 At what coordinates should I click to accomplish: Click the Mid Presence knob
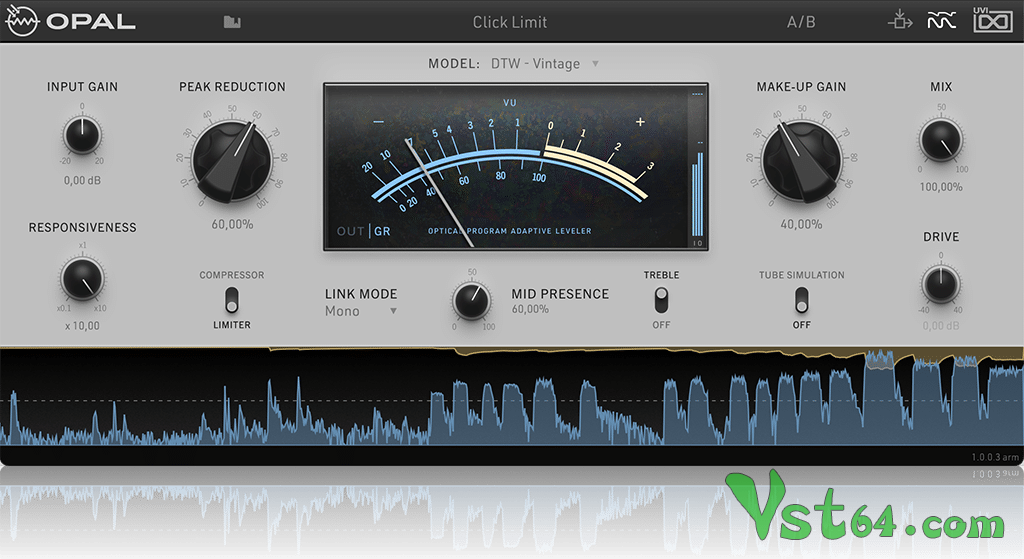(472, 300)
